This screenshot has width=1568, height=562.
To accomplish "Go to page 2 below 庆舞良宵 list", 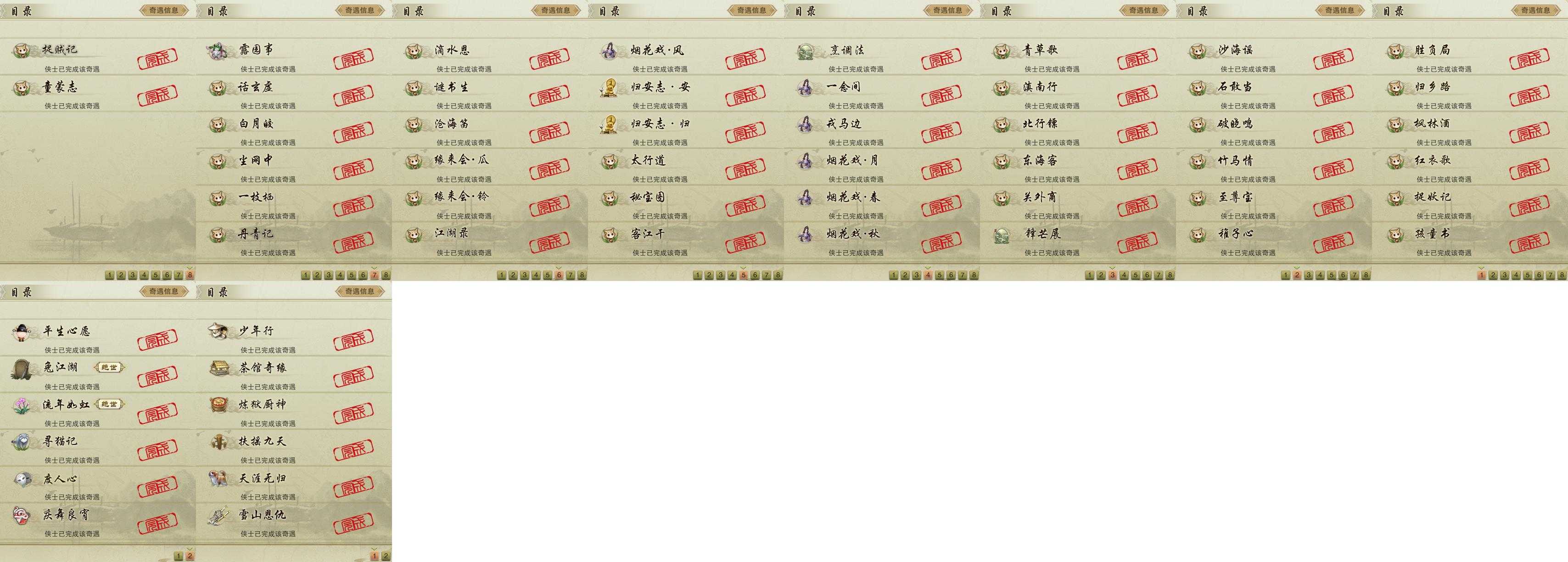I will (x=190, y=556).
